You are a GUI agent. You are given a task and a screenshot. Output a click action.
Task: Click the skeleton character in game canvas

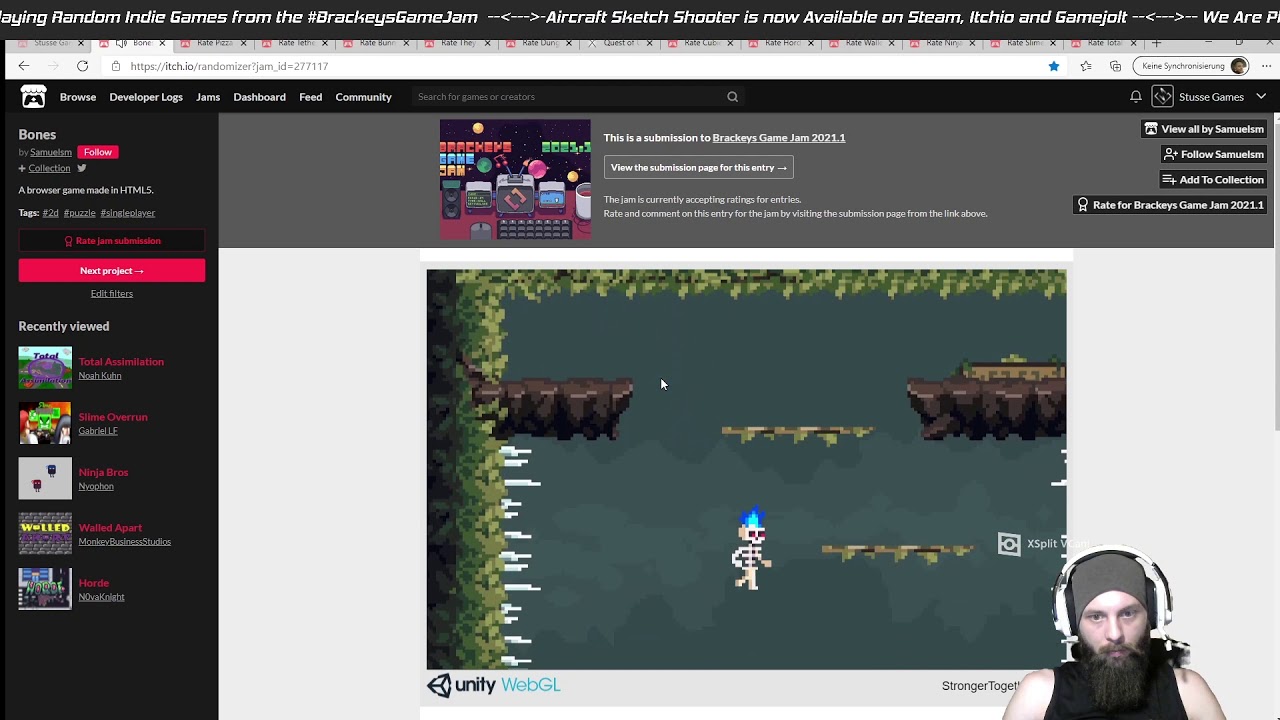751,549
